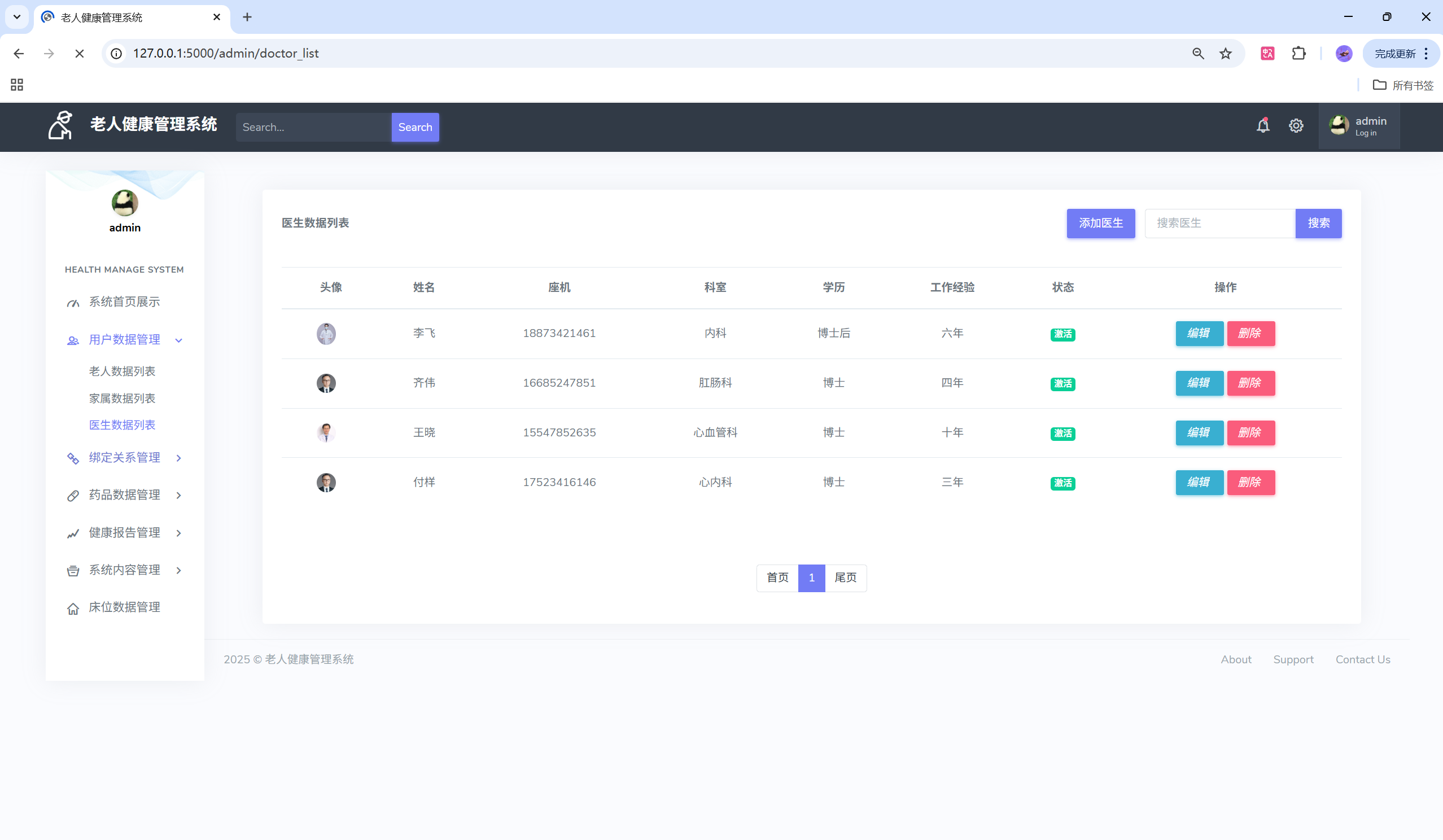Click the health system logo icon
The height and width of the screenshot is (840, 1443).
tap(60, 125)
